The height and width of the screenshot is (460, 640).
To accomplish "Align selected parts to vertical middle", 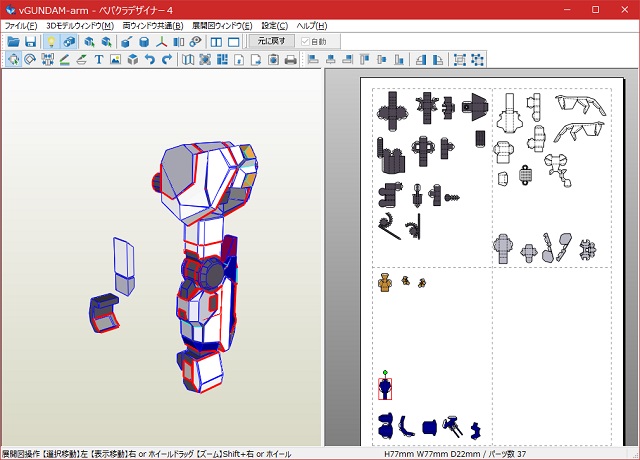I will coord(382,60).
